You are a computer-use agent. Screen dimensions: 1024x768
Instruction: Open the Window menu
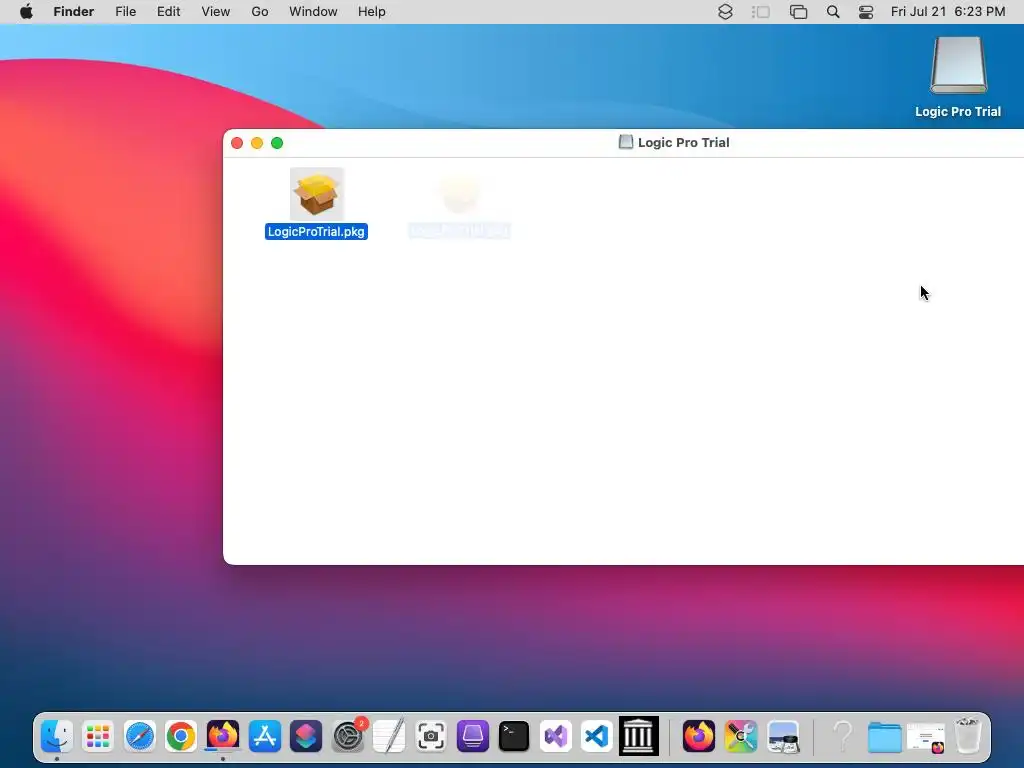[313, 12]
